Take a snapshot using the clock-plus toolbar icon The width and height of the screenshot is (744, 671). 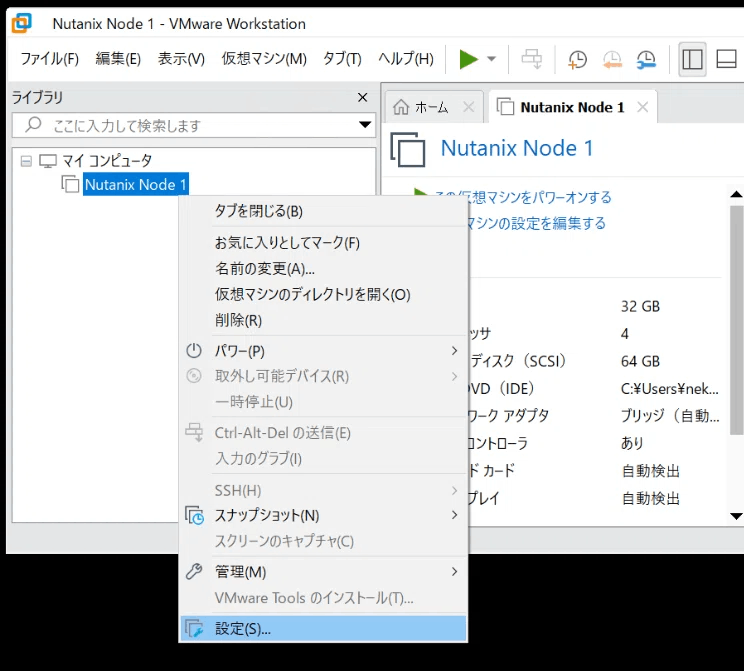click(x=577, y=59)
